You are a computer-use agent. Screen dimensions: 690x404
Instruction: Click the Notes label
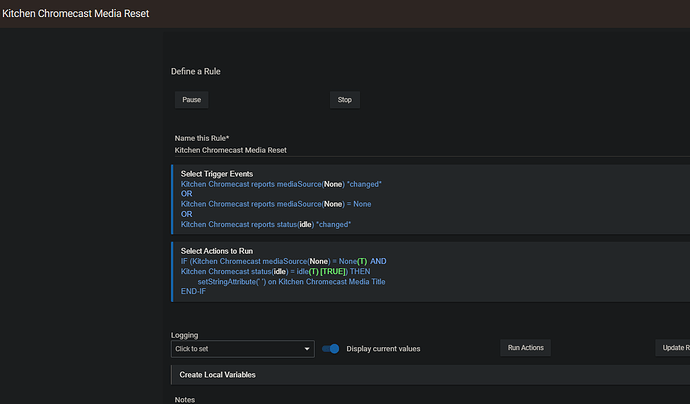185,400
